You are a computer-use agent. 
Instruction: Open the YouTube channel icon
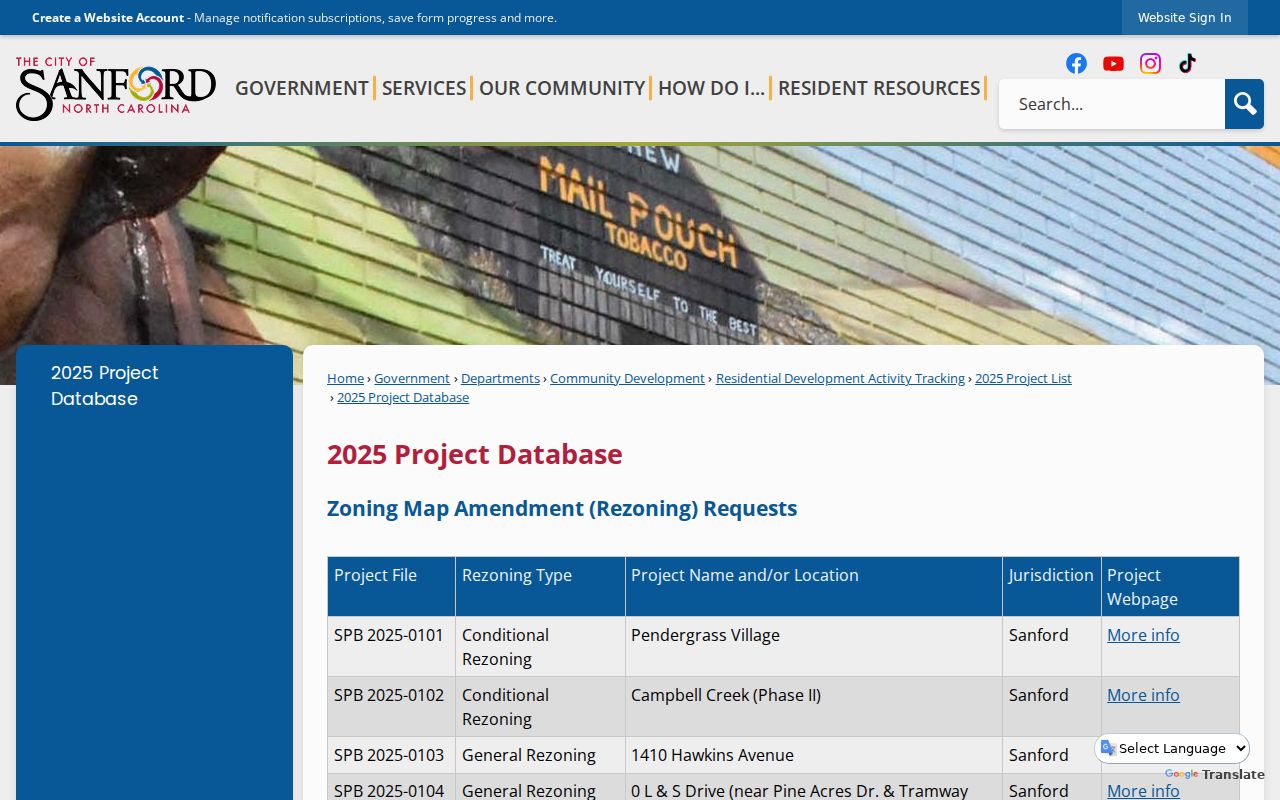pyautogui.click(x=1113, y=64)
